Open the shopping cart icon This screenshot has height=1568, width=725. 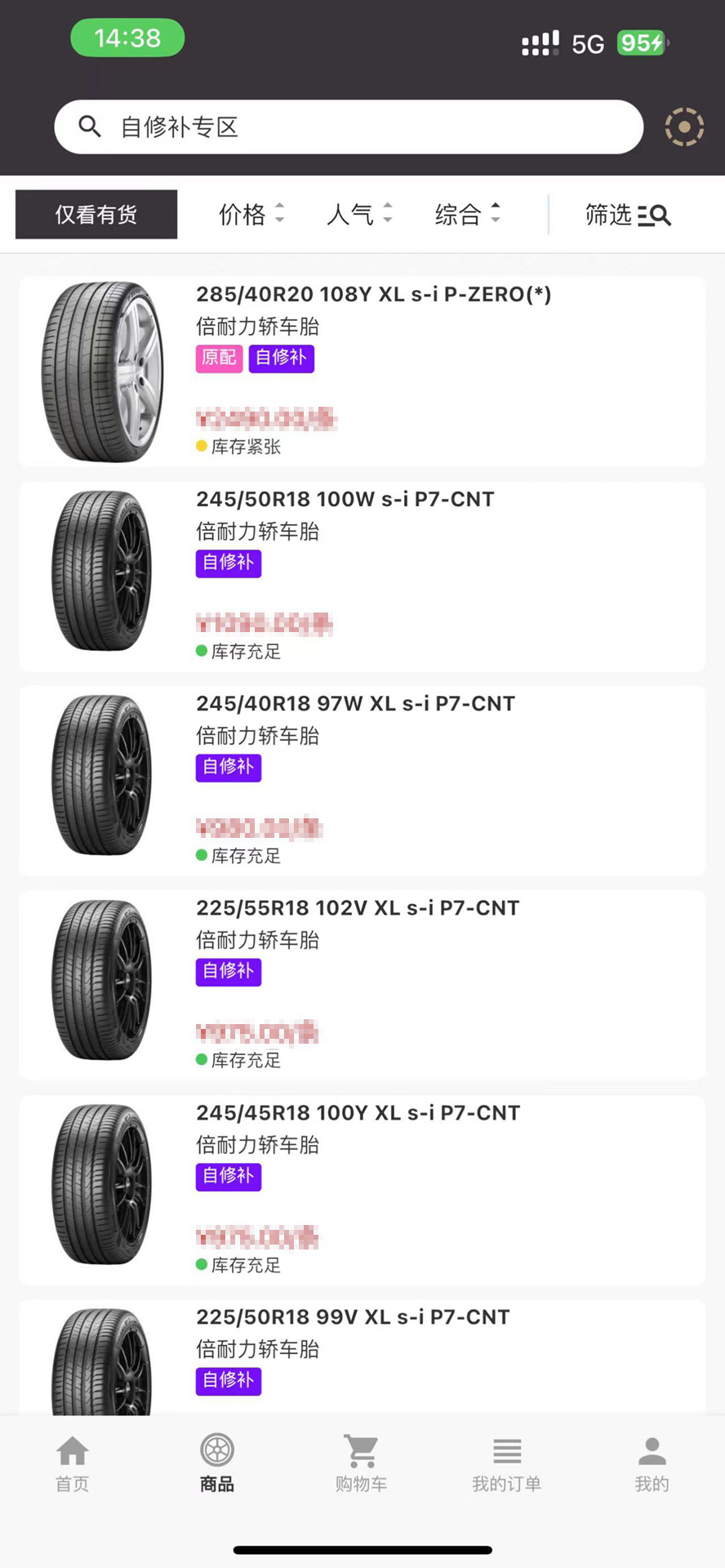coord(361,1451)
